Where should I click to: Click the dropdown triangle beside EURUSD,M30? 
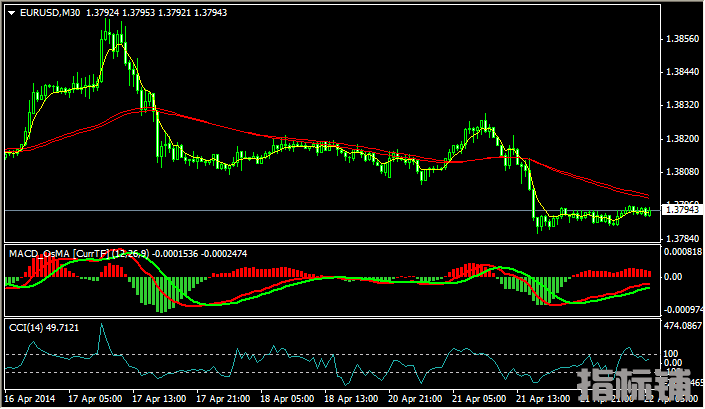click(x=11, y=13)
